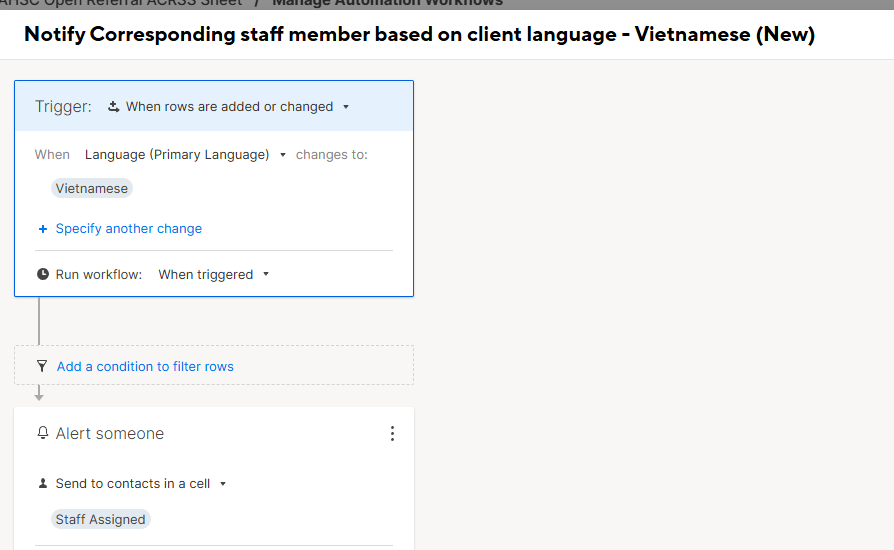894x550 pixels.
Task: Open the Language (Primary Language) column dropdown
Action: (185, 154)
